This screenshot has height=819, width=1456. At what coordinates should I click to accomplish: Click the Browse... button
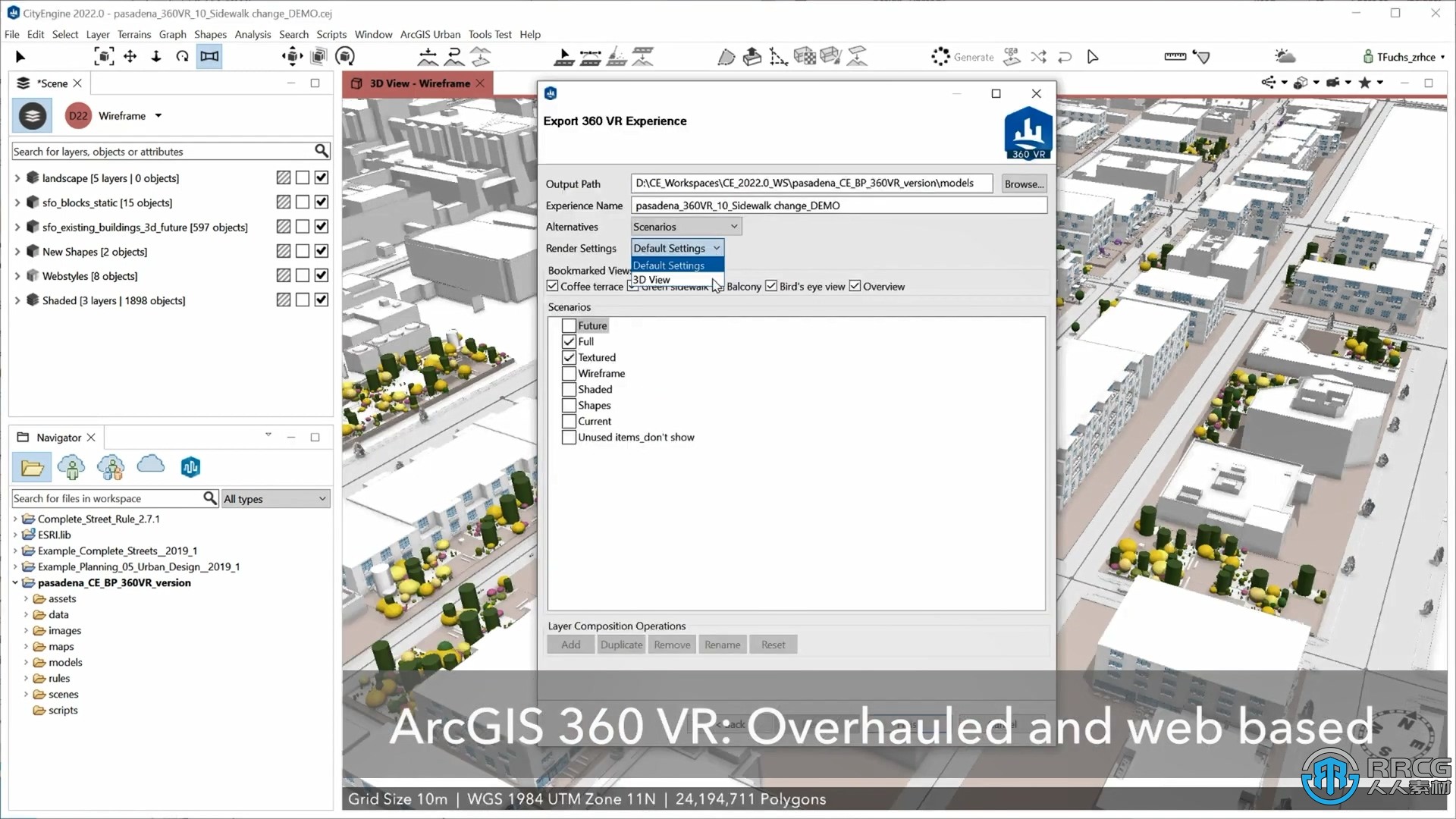pyautogui.click(x=1024, y=184)
